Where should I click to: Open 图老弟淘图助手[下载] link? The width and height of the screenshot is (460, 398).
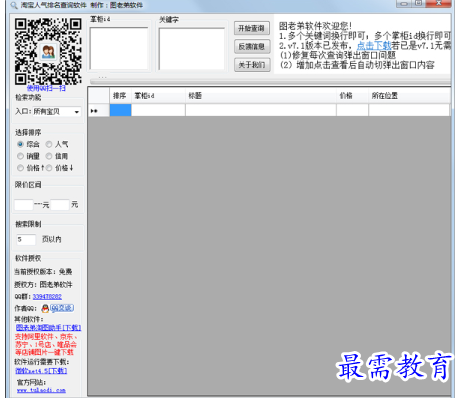(x=48, y=328)
